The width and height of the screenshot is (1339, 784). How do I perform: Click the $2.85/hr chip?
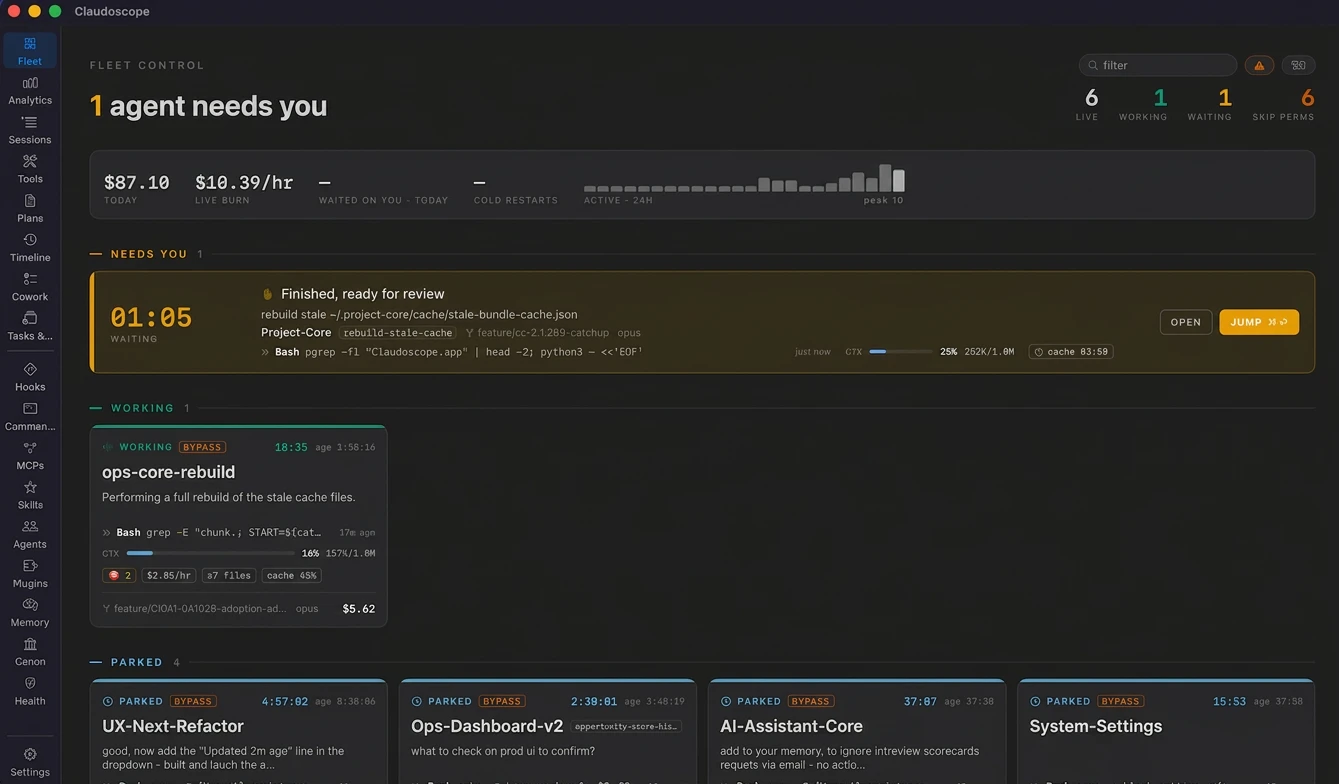coord(168,575)
